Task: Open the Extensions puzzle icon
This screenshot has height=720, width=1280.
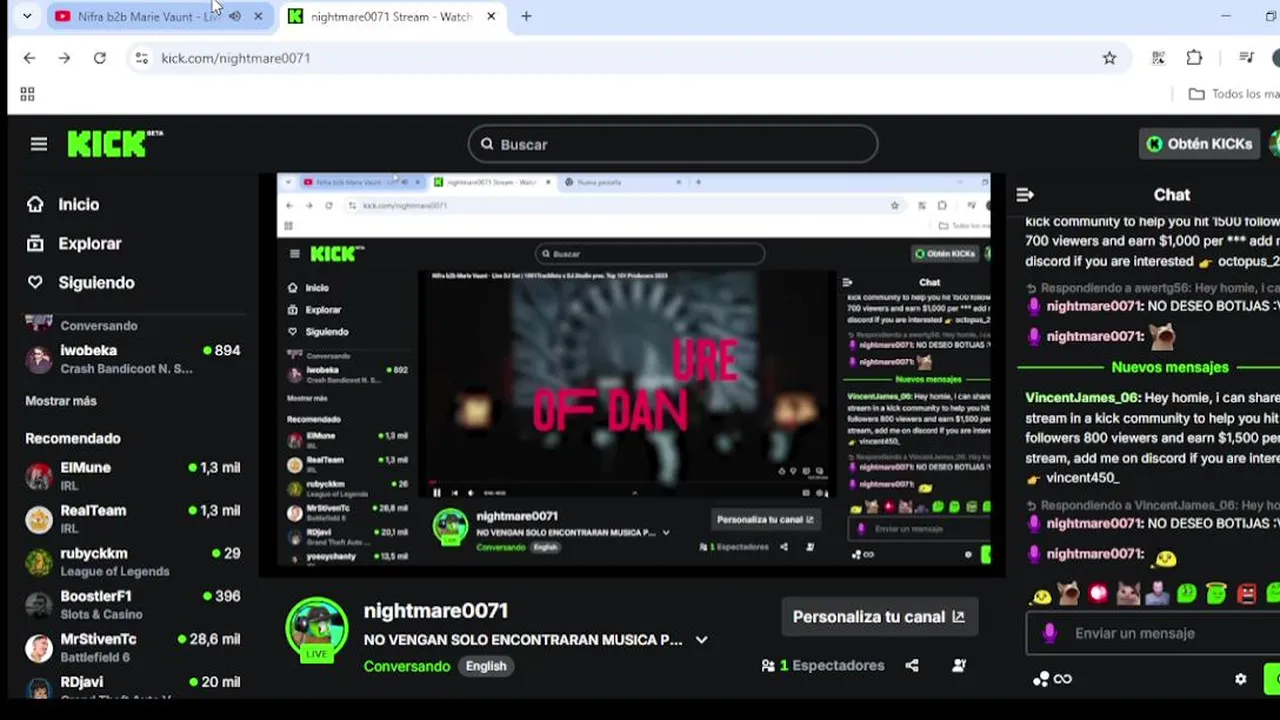Action: [1194, 58]
